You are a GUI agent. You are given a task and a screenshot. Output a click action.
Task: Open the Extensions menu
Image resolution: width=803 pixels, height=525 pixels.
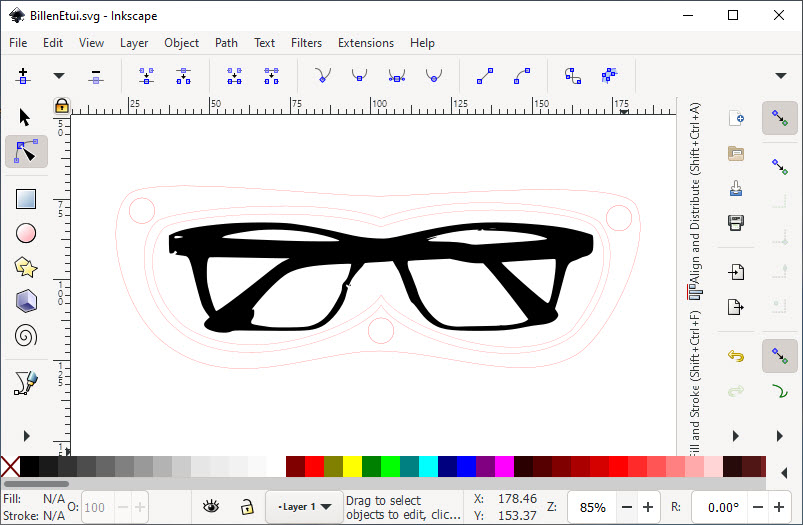pyautogui.click(x=366, y=43)
